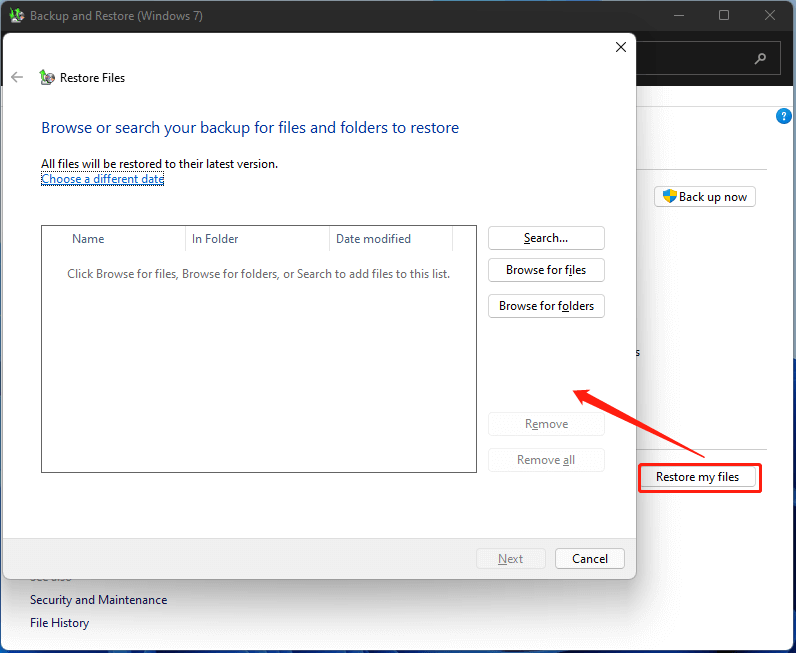Click the Remove all button
Viewport: 796px width, 653px height.
tap(546, 460)
